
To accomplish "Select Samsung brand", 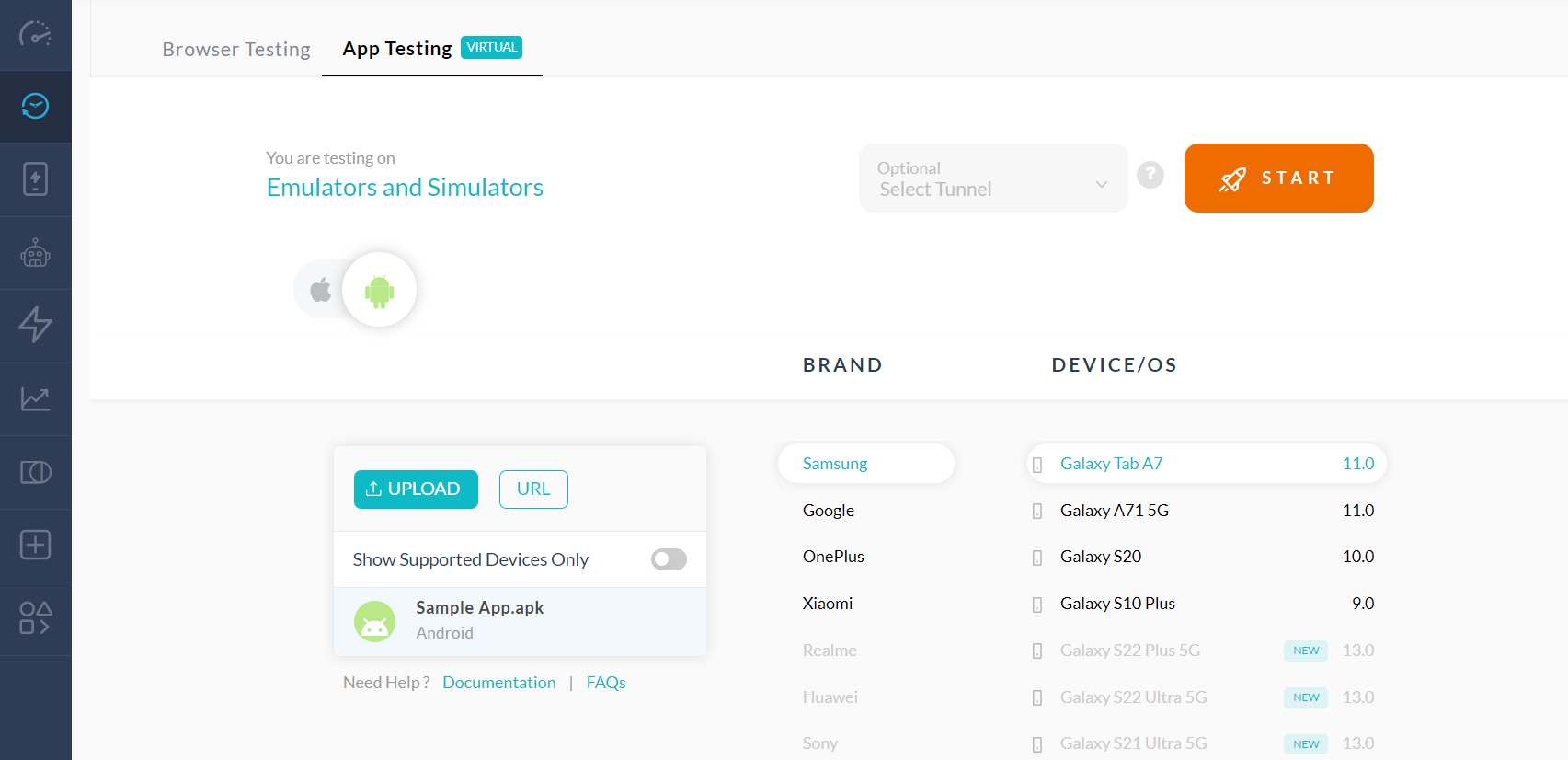I will coord(866,464).
